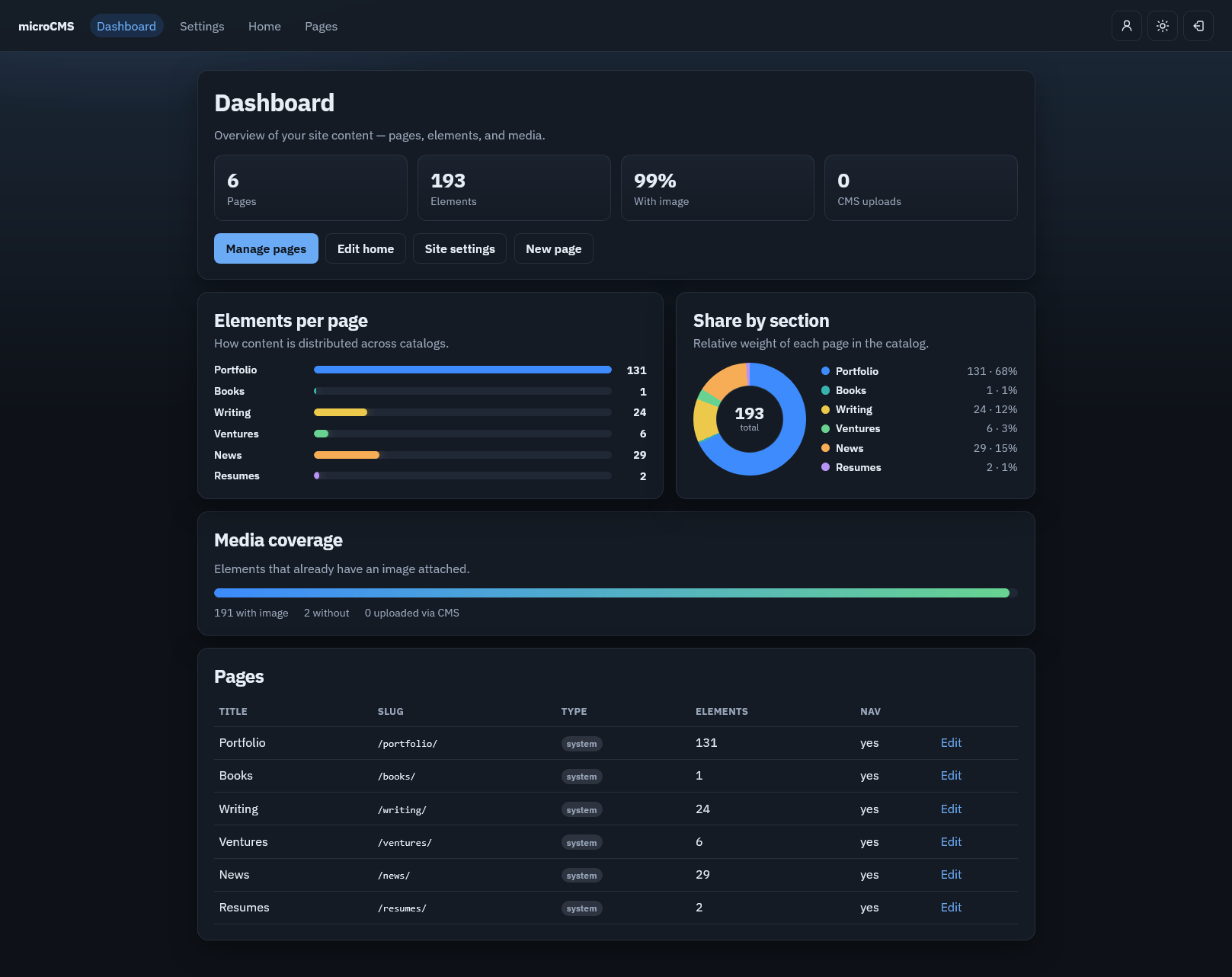The width and height of the screenshot is (1232, 977).
Task: Toggle light theme with sun icon
Action: coord(1162,26)
